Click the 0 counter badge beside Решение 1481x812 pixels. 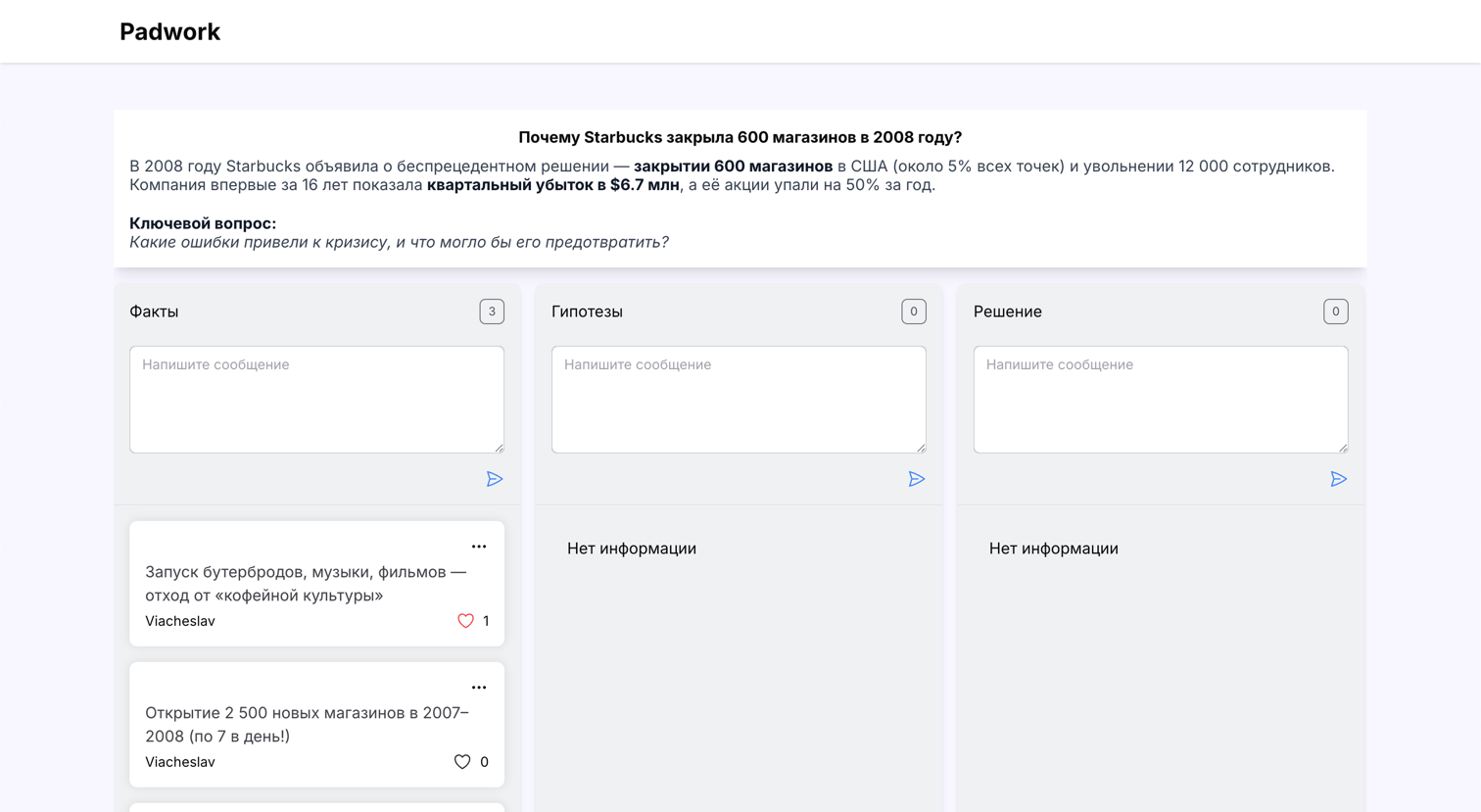1335,311
